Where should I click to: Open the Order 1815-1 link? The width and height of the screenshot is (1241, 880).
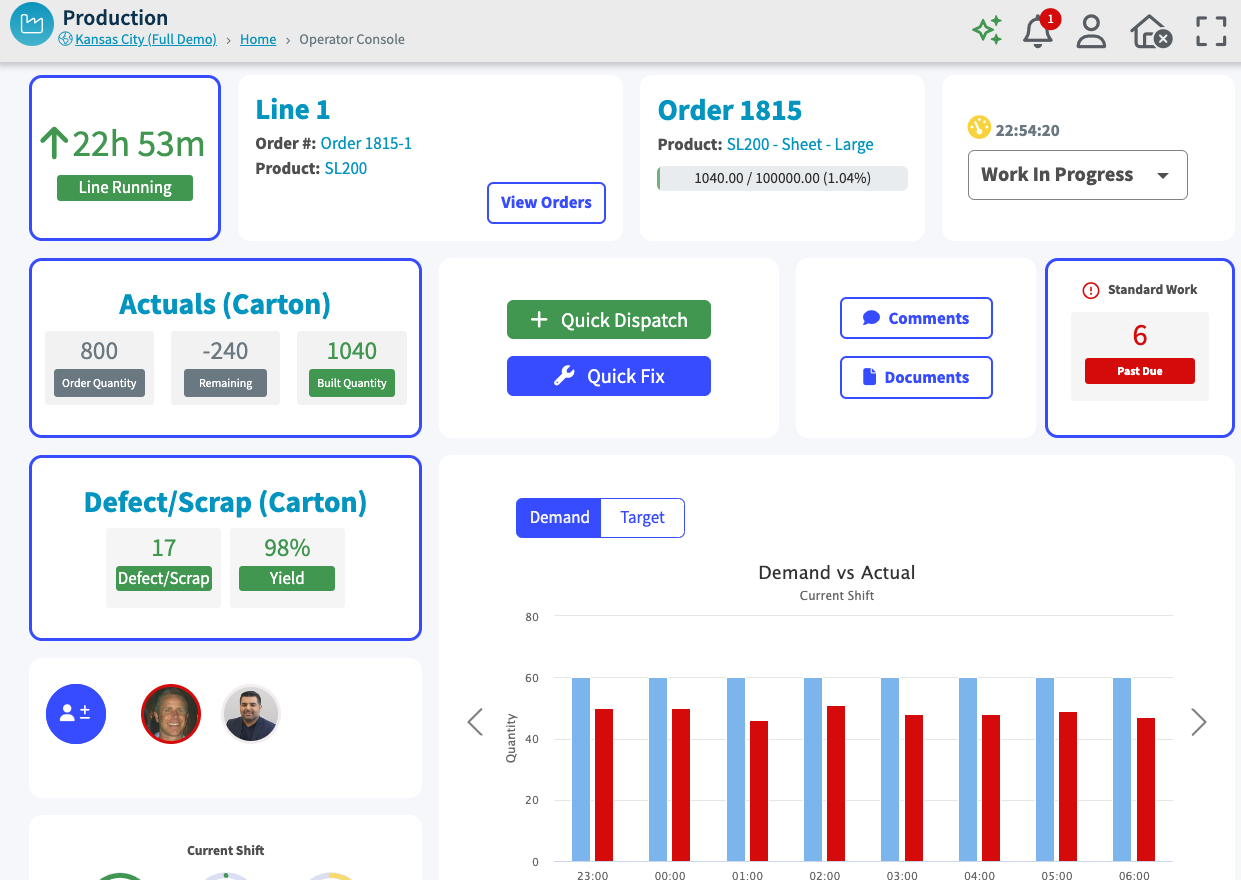366,143
